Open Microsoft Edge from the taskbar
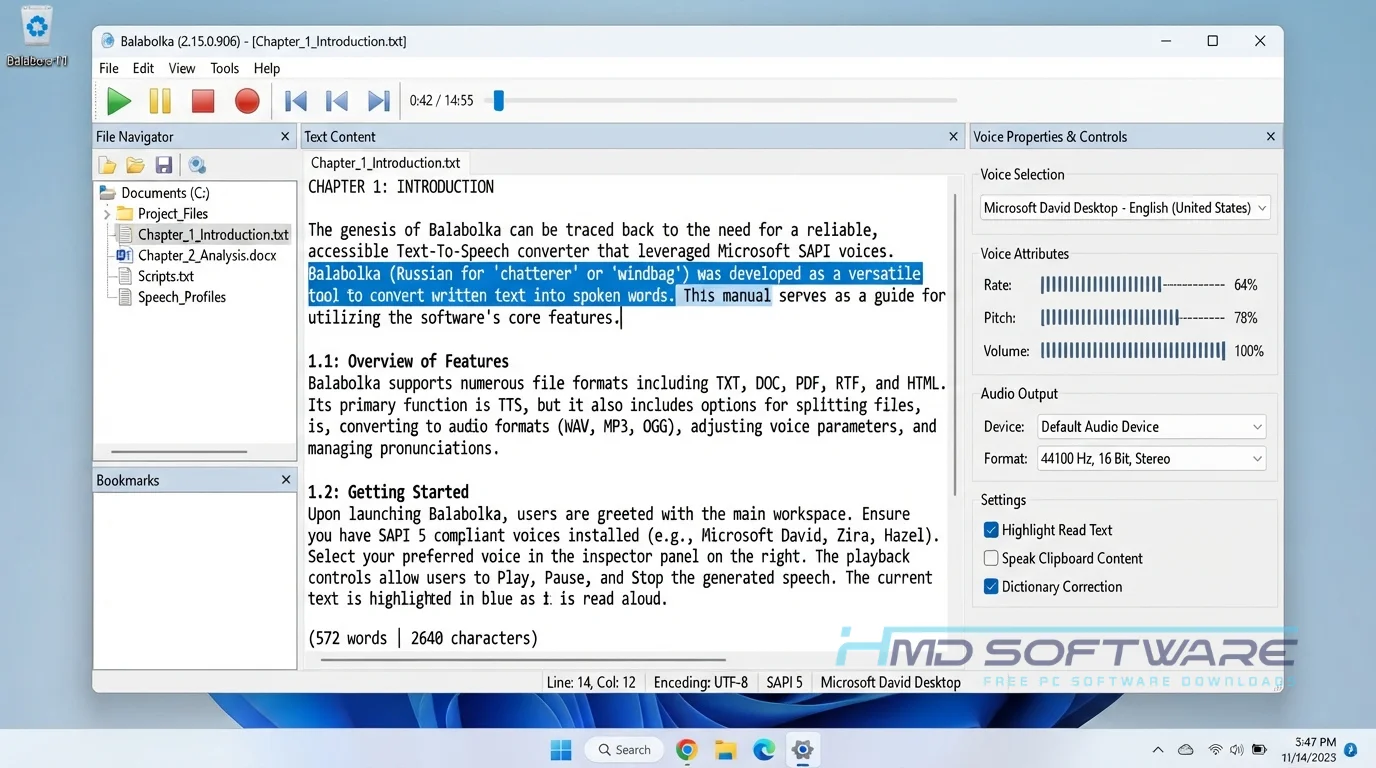 pos(763,749)
